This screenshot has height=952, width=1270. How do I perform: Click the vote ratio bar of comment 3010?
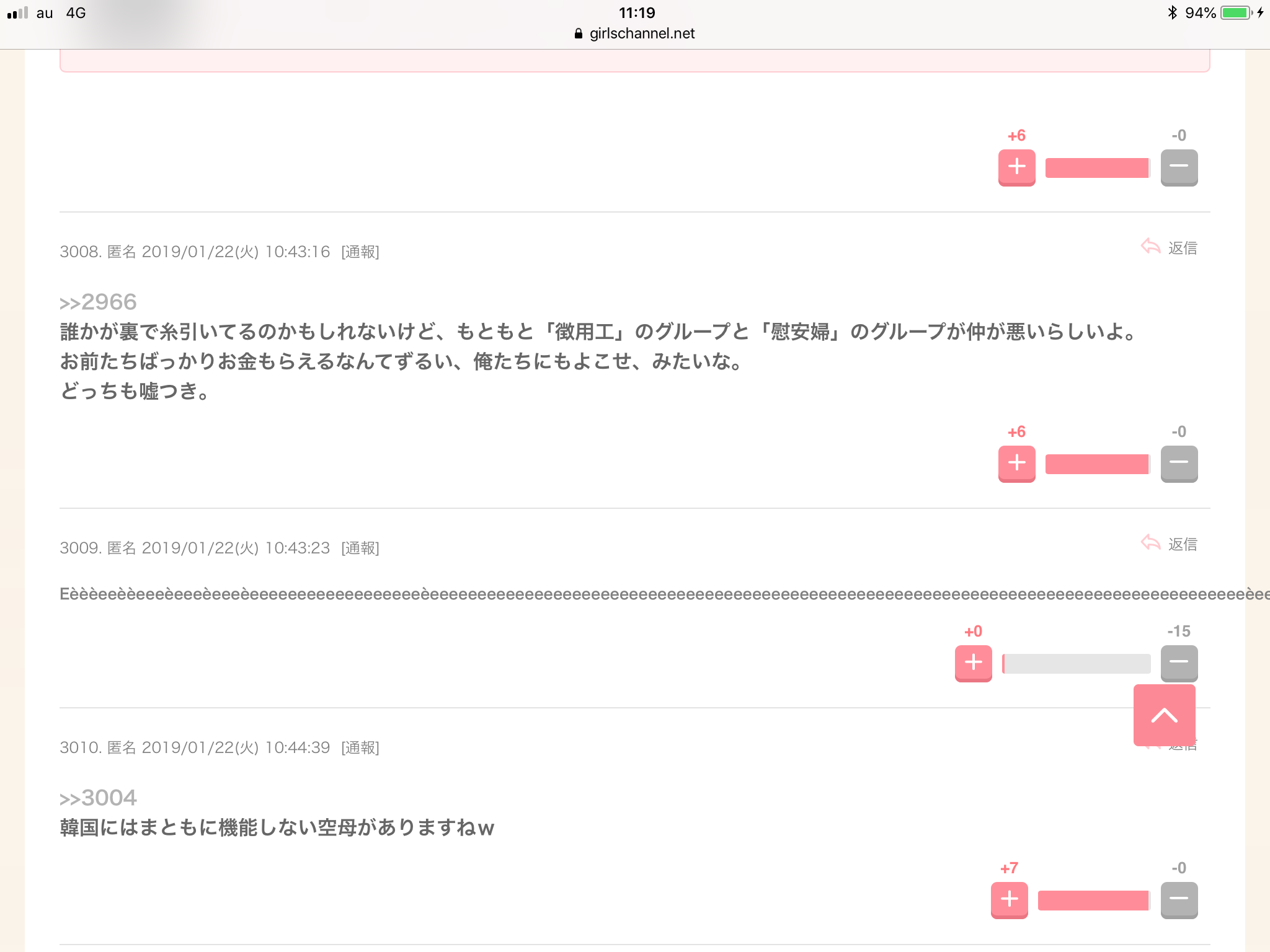1094,901
